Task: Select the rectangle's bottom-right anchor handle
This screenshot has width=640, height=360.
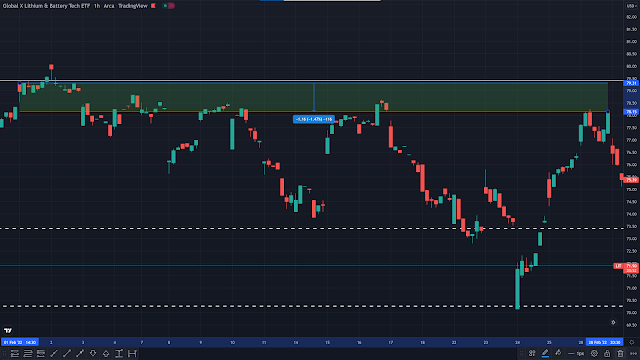Action: [608, 111]
